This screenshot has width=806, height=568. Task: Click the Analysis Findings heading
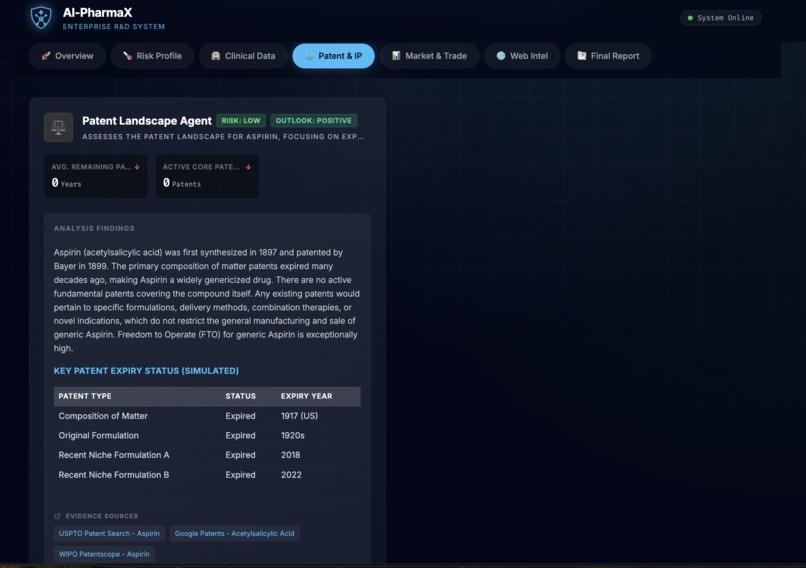click(x=94, y=228)
